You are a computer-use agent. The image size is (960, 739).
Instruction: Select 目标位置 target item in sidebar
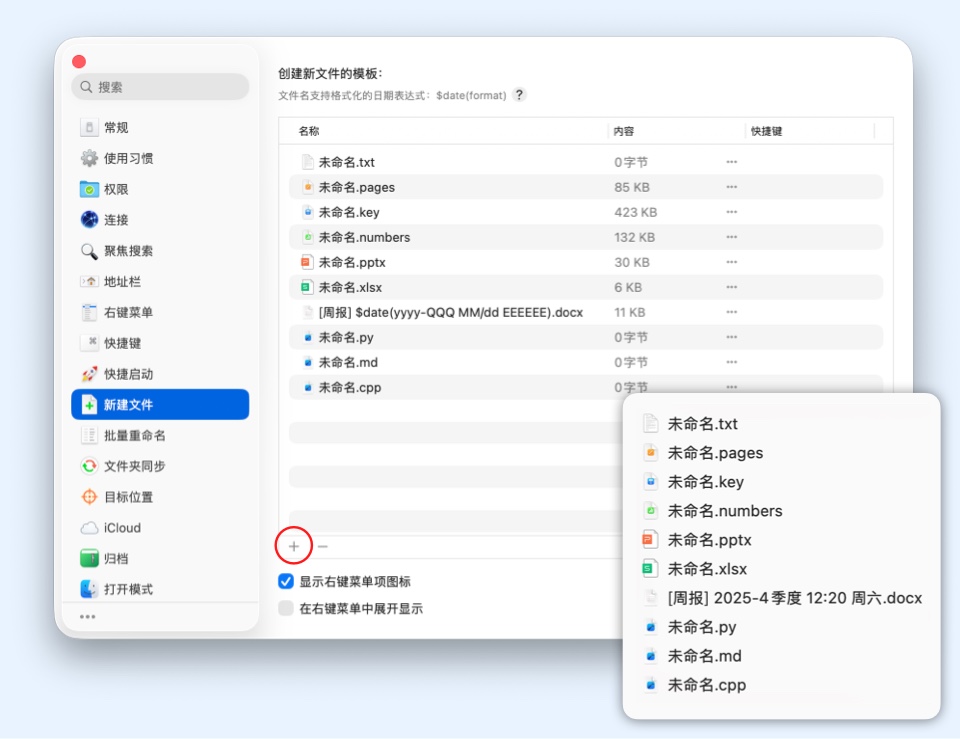point(128,497)
